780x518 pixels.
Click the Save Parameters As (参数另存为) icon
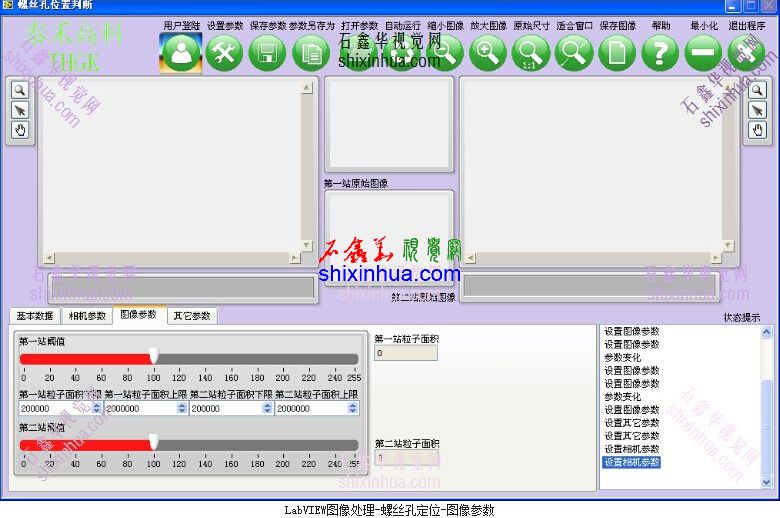click(311, 53)
